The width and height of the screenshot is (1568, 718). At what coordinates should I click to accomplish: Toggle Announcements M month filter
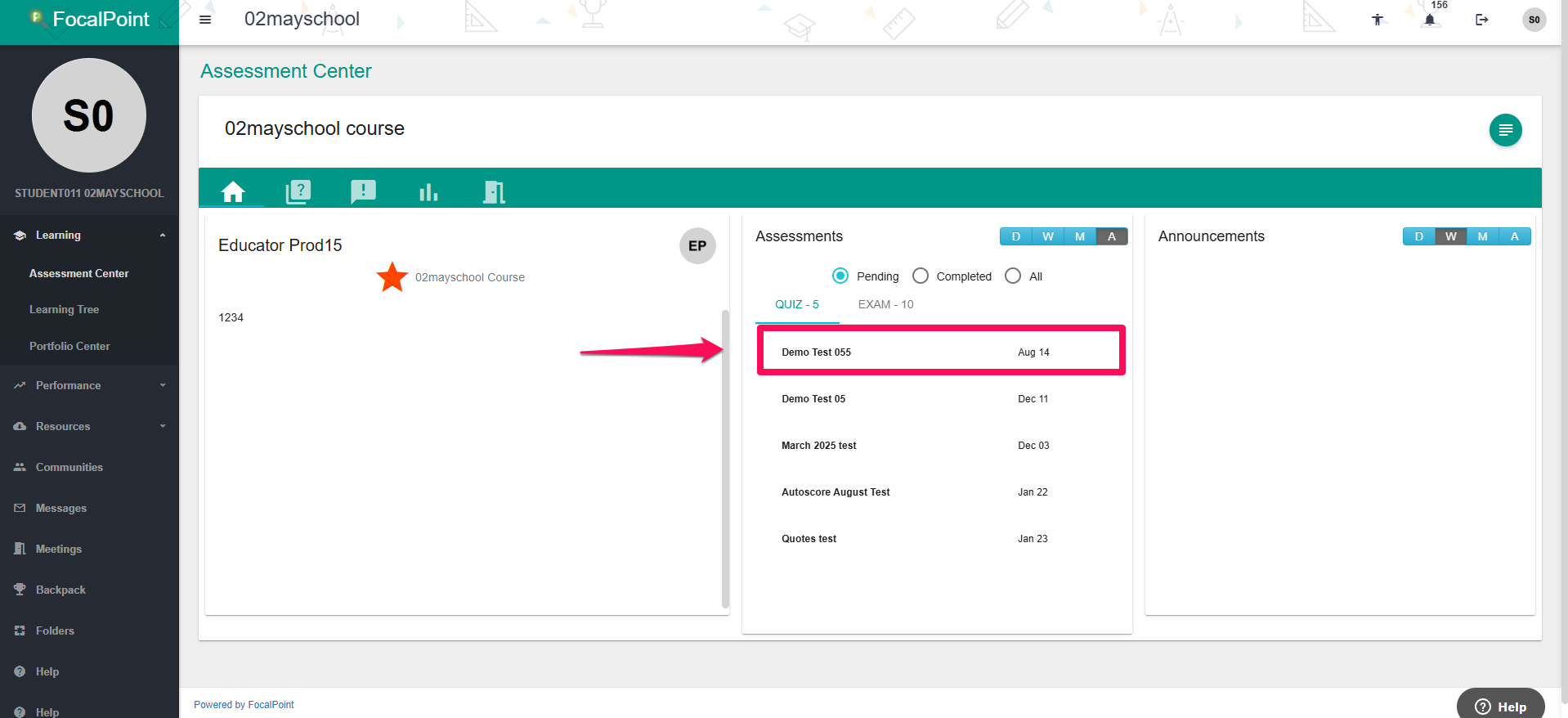tap(1483, 236)
